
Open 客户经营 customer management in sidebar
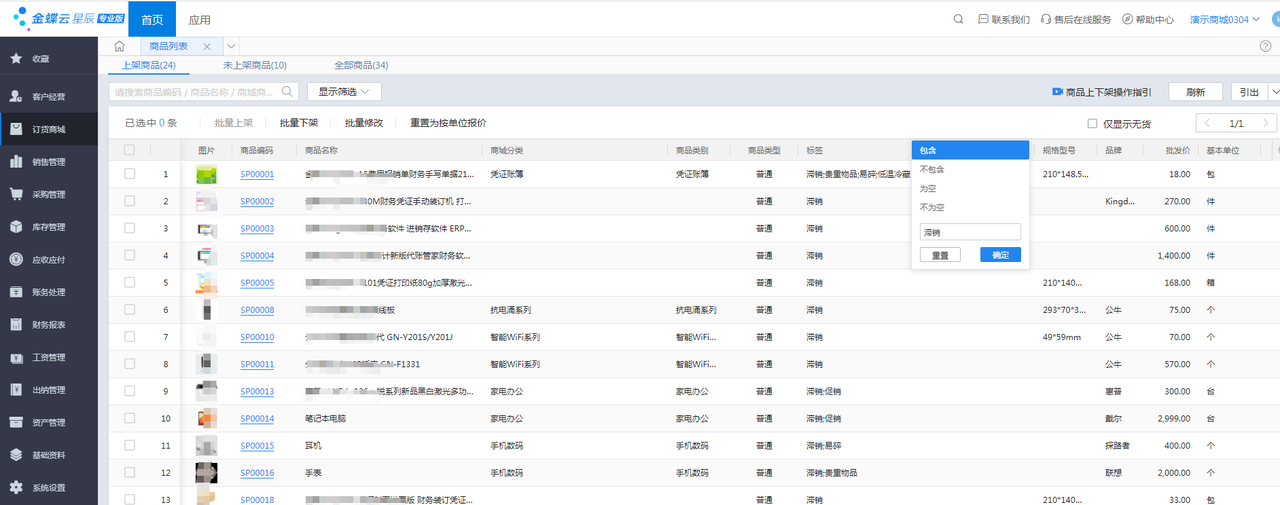click(49, 97)
